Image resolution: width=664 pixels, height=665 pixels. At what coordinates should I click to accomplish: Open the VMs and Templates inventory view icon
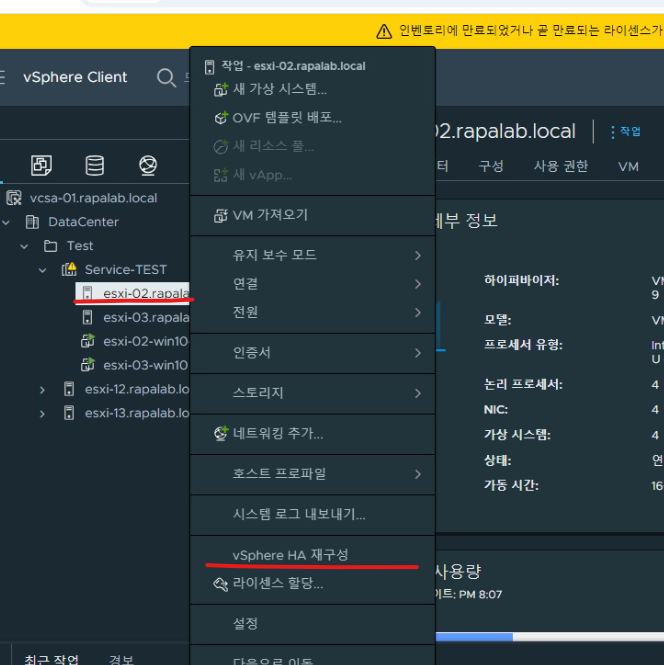coord(42,165)
